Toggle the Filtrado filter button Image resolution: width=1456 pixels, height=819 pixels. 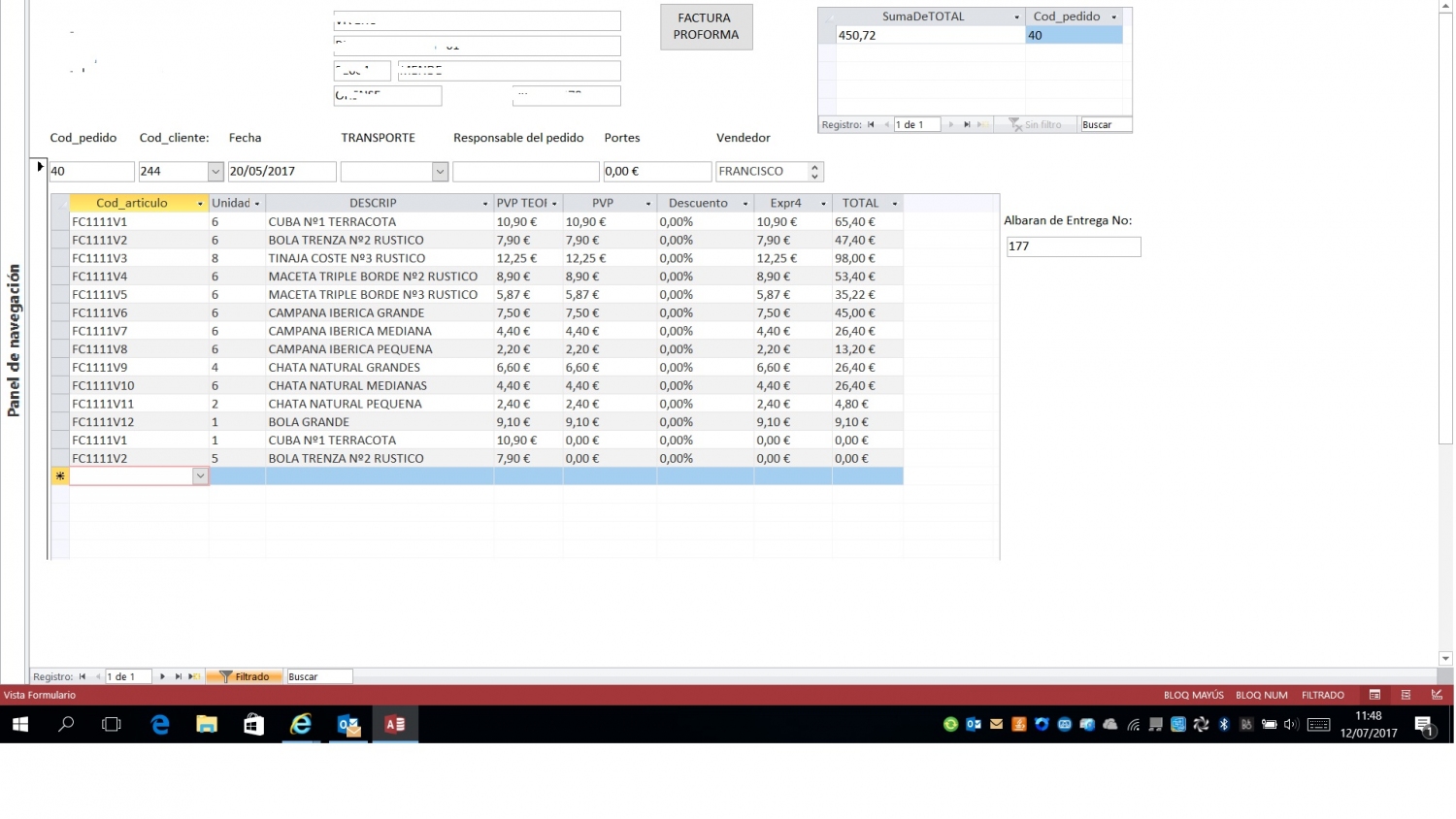point(245,676)
